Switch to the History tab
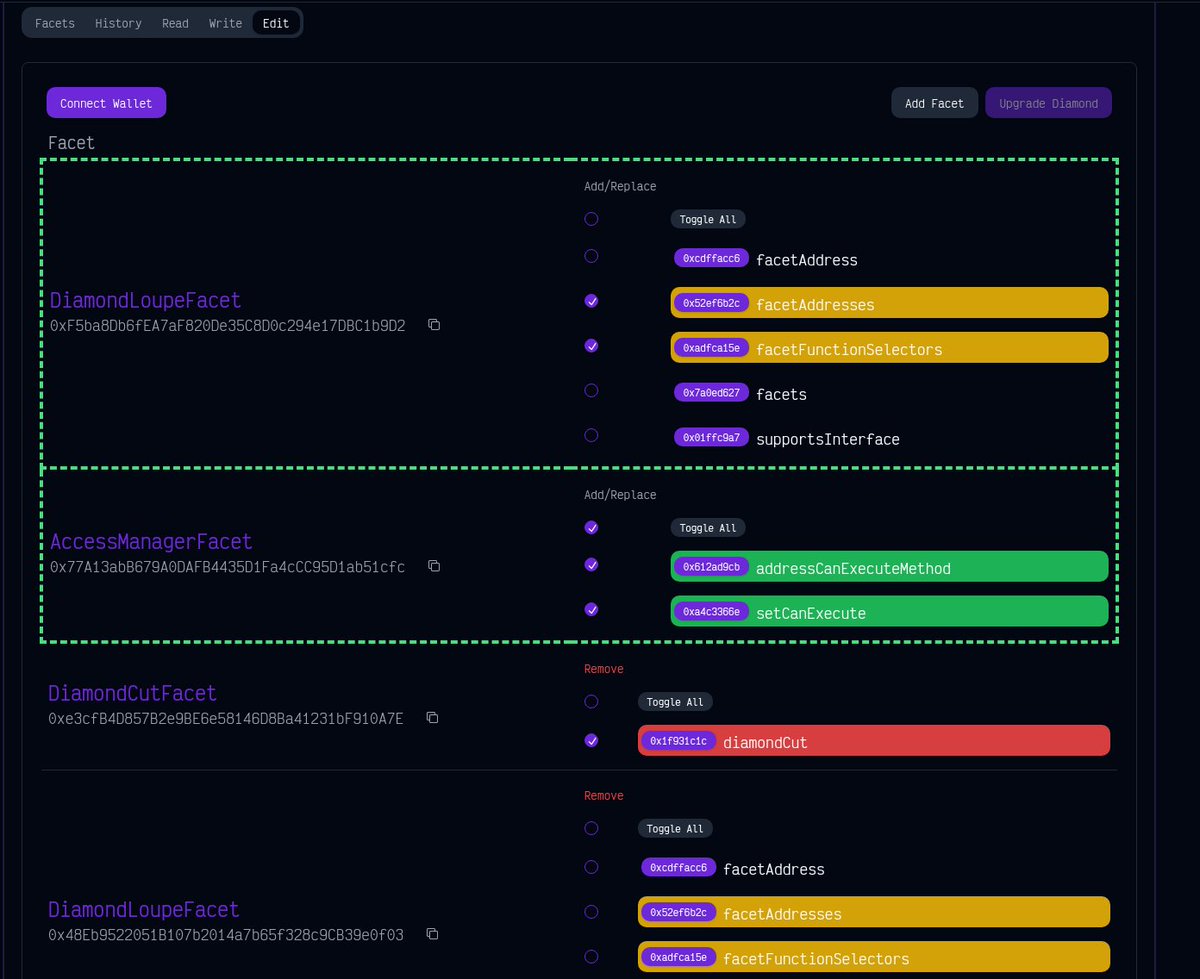Screen dimensions: 1200x979 [x=117, y=22]
